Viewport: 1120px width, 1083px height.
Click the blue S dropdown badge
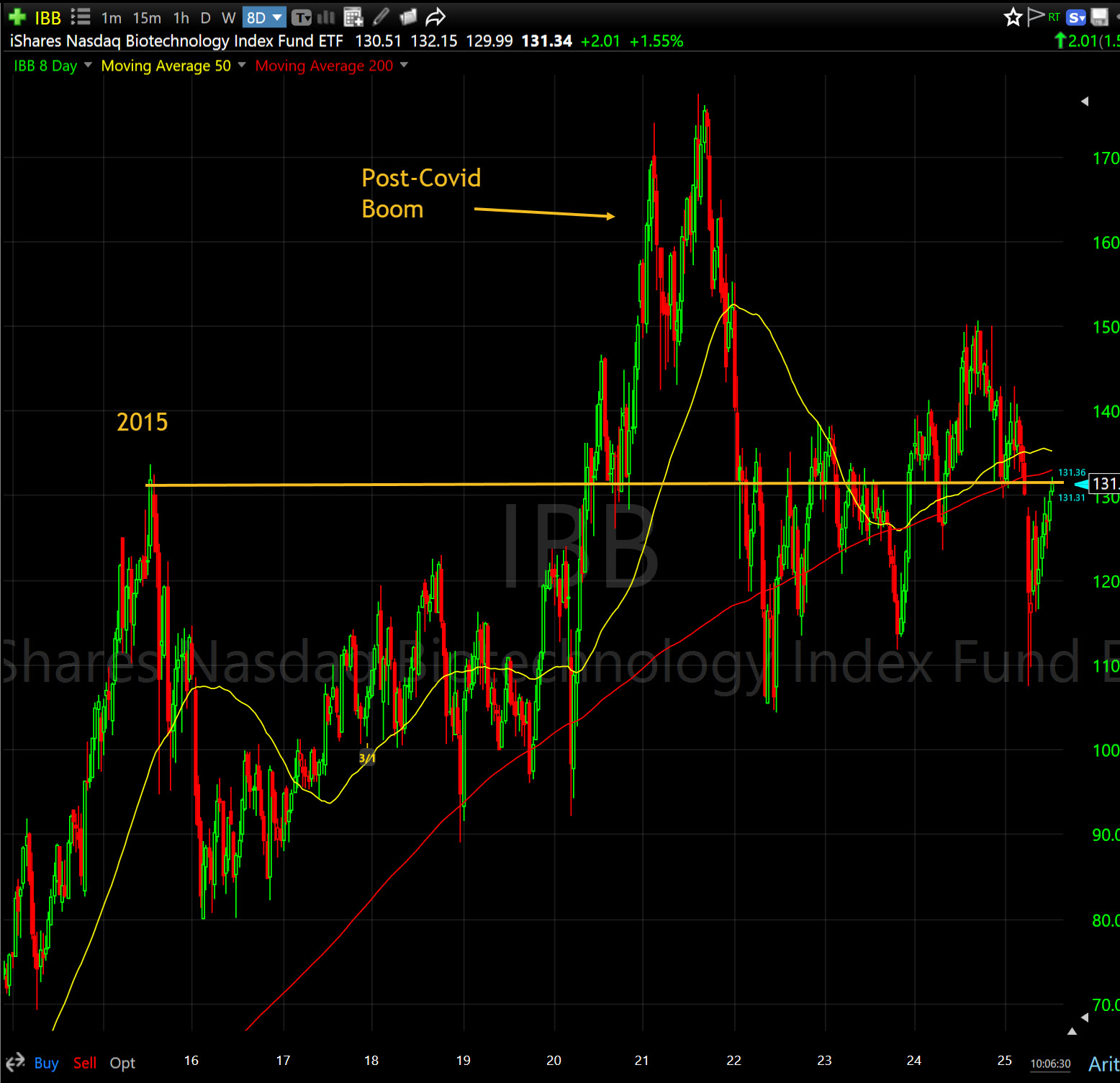click(1076, 17)
